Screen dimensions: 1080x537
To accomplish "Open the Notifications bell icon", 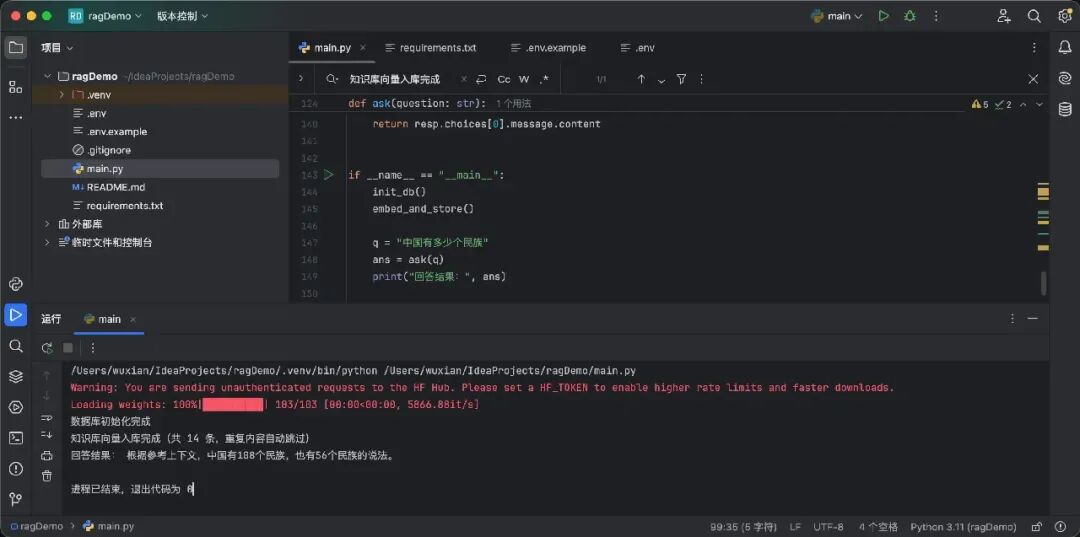I will coord(1065,48).
